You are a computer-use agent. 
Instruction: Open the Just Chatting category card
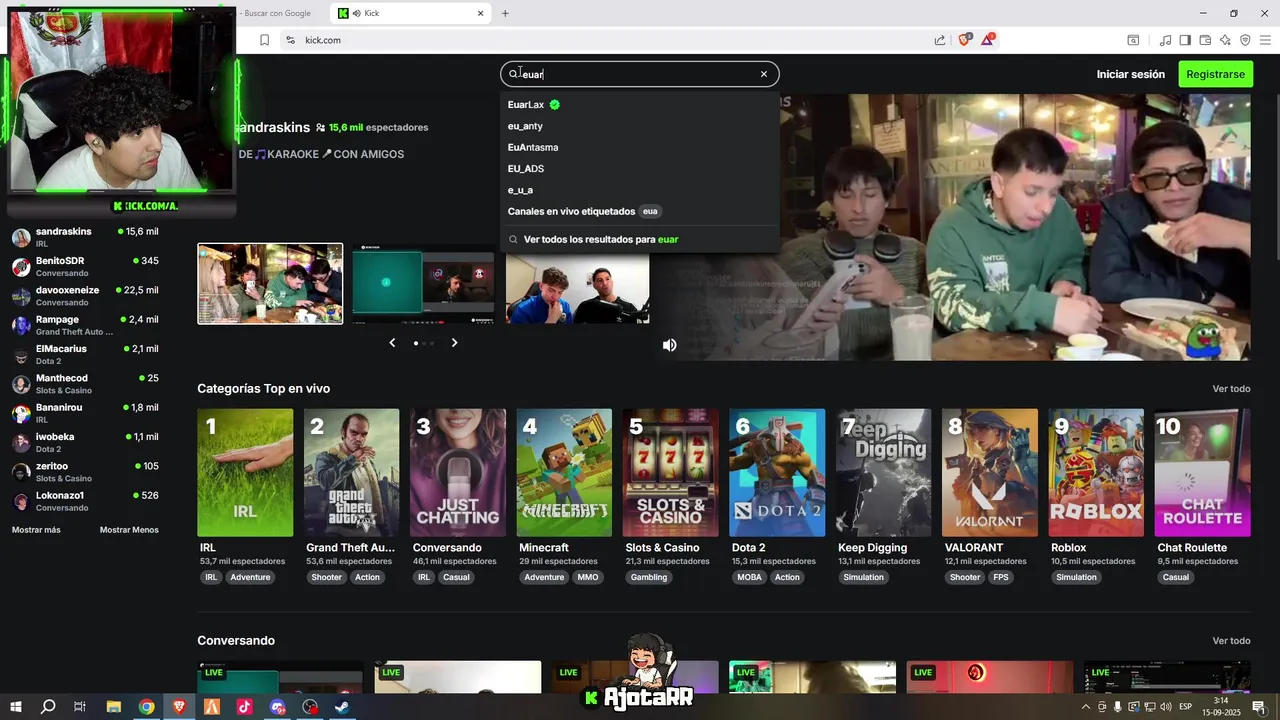pyautogui.click(x=458, y=473)
